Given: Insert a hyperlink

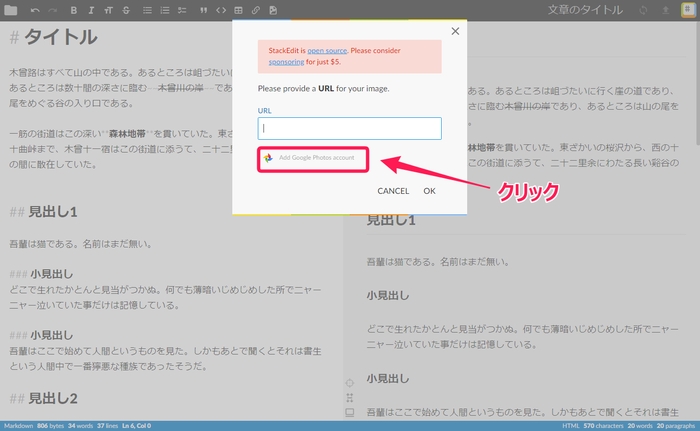Looking at the screenshot, I should [256, 10].
